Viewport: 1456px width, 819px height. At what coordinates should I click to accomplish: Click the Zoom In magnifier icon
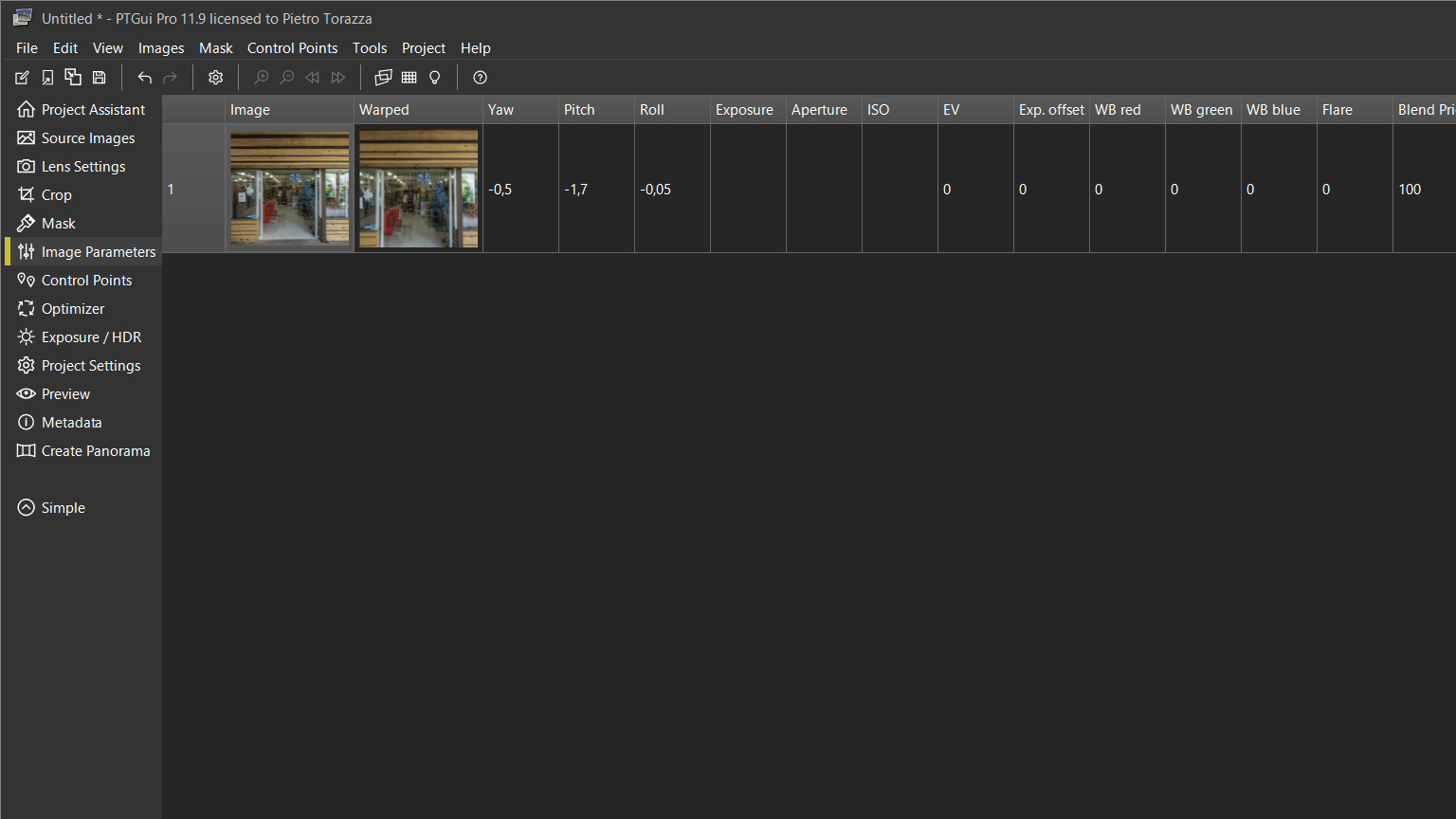(x=262, y=78)
